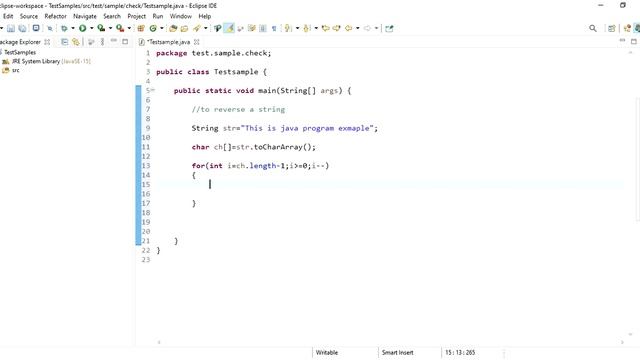The image size is (640, 360).
Task: Open the Run dropdown arrow
Action: pyautogui.click(x=91, y=28)
